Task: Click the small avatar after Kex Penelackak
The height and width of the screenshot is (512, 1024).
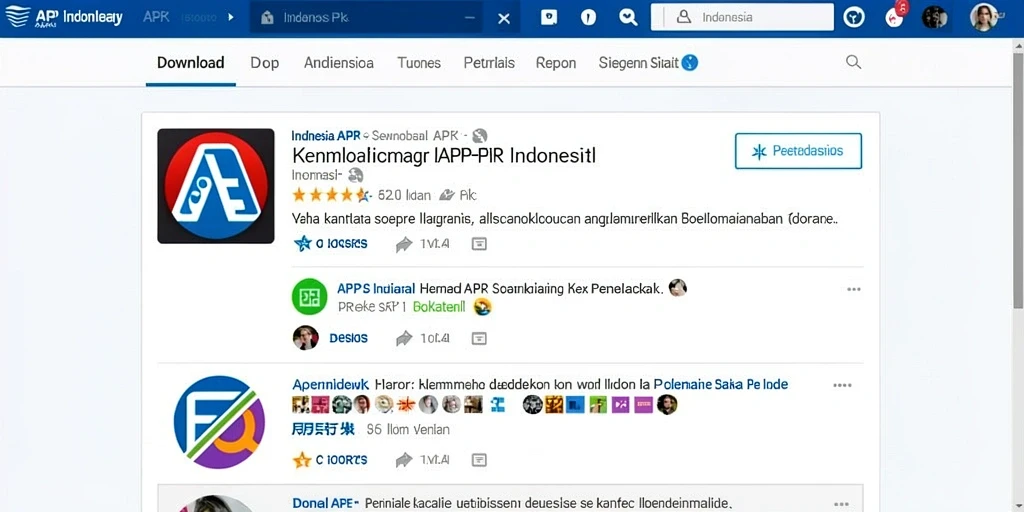Action: tap(678, 287)
